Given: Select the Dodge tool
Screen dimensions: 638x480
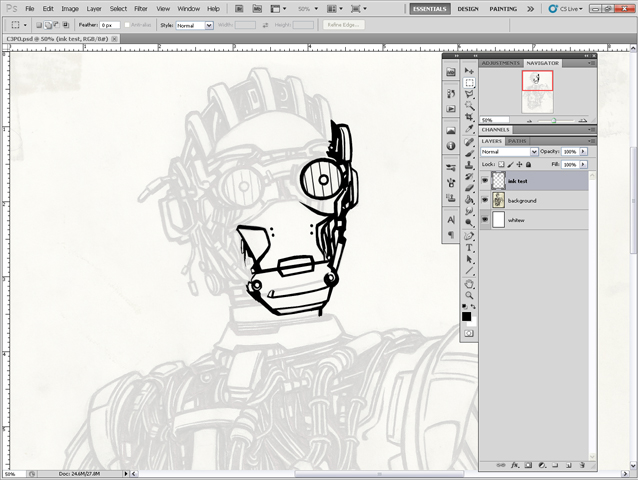Looking at the screenshot, I should click(x=469, y=223).
